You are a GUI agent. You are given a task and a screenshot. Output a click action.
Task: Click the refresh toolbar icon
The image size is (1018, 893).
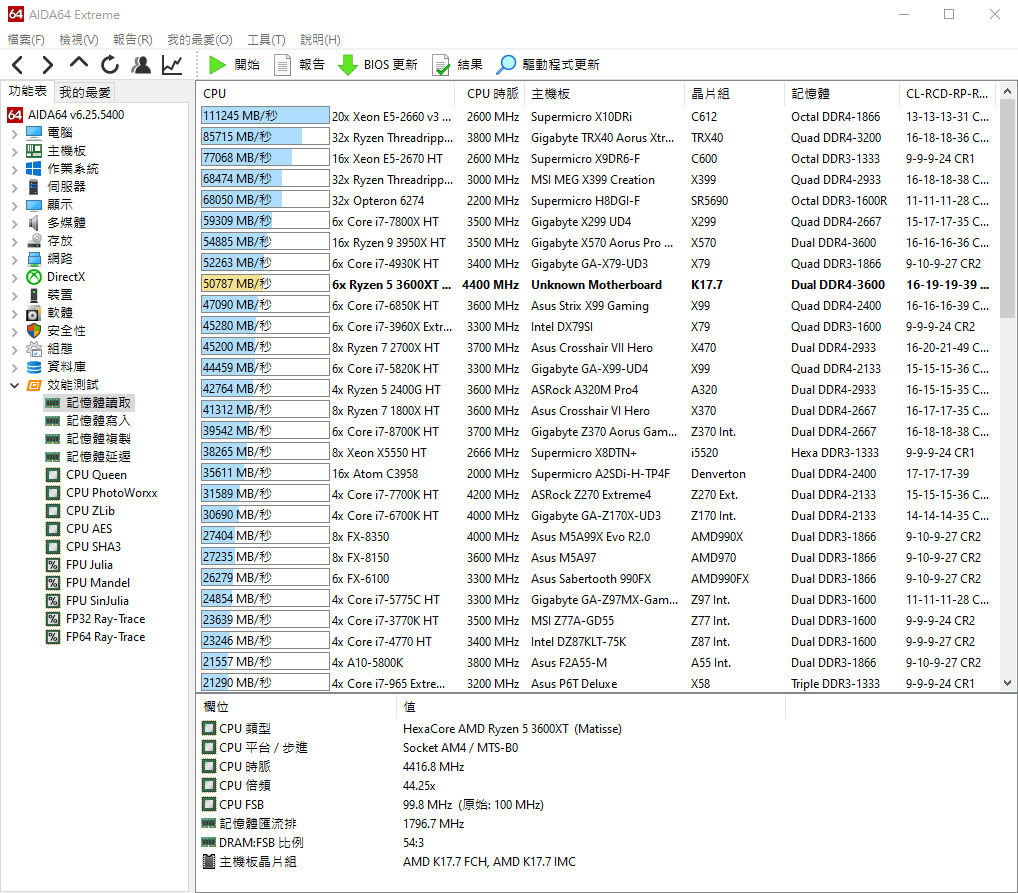coord(110,64)
